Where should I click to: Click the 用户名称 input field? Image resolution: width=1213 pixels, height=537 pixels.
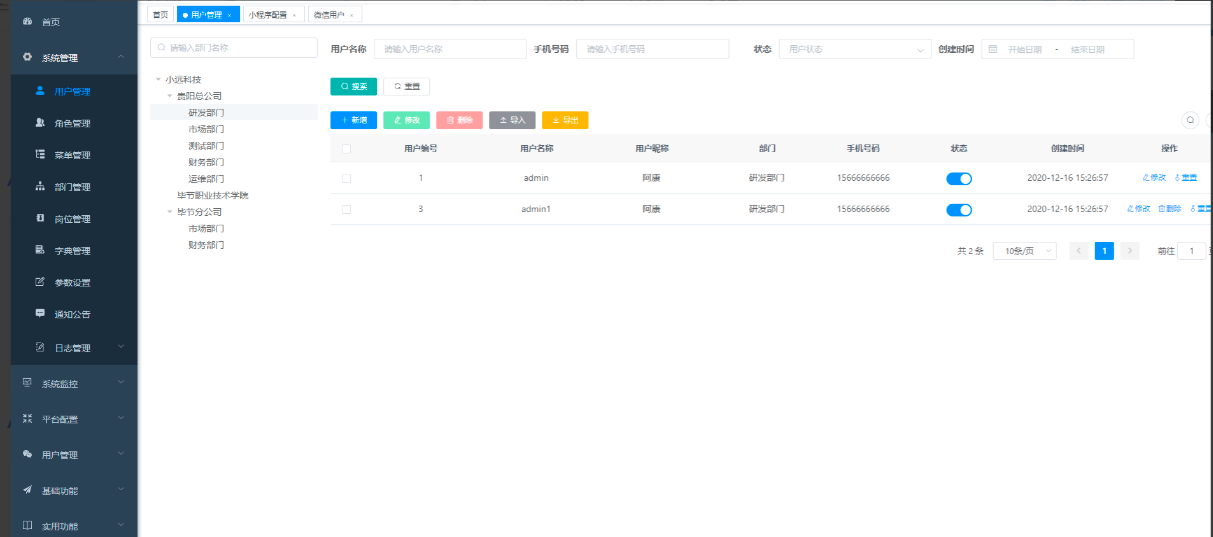coord(450,49)
